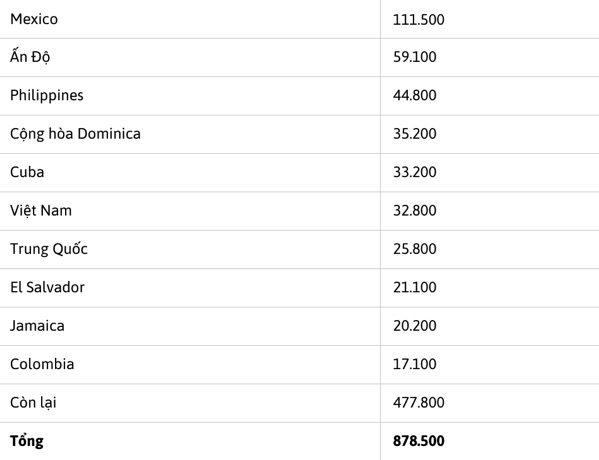Click the Cuba row label

click(27, 172)
